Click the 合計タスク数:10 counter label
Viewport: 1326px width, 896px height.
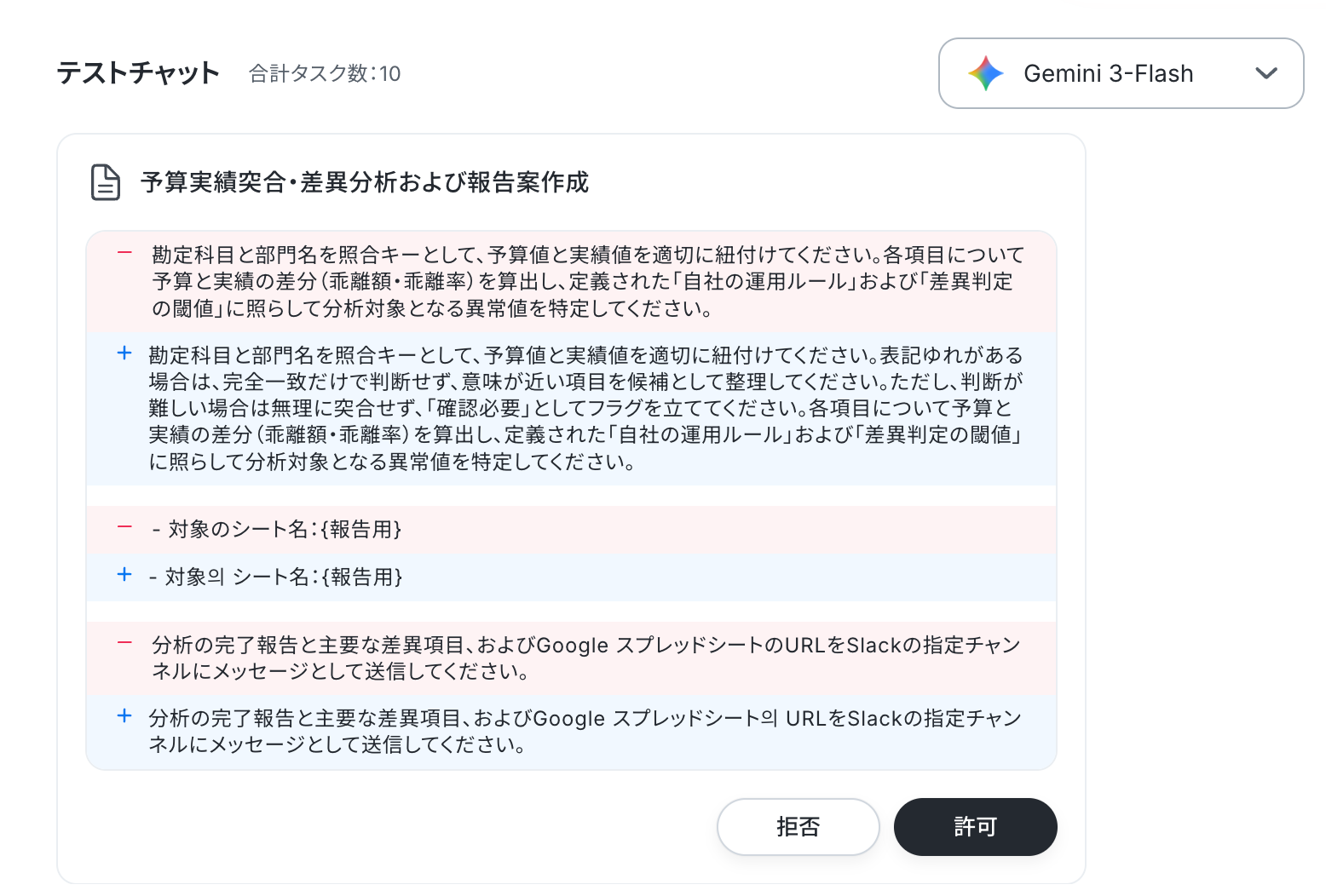point(325,74)
